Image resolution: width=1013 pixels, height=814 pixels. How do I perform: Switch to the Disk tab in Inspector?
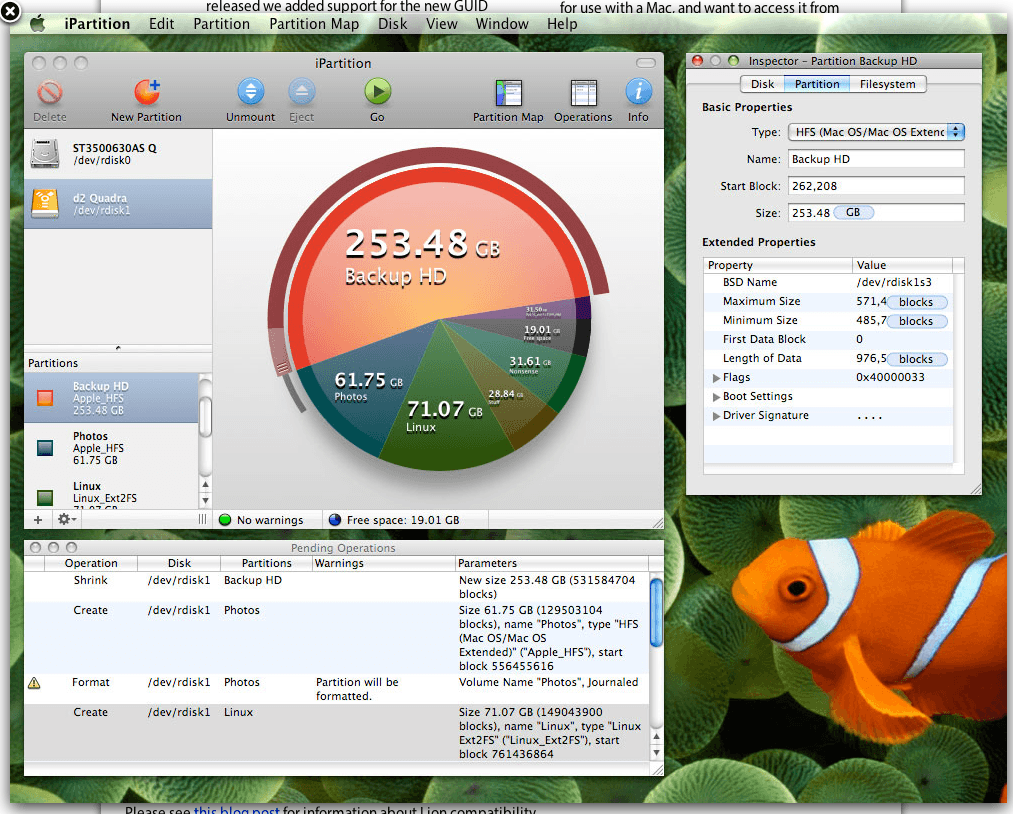click(762, 84)
